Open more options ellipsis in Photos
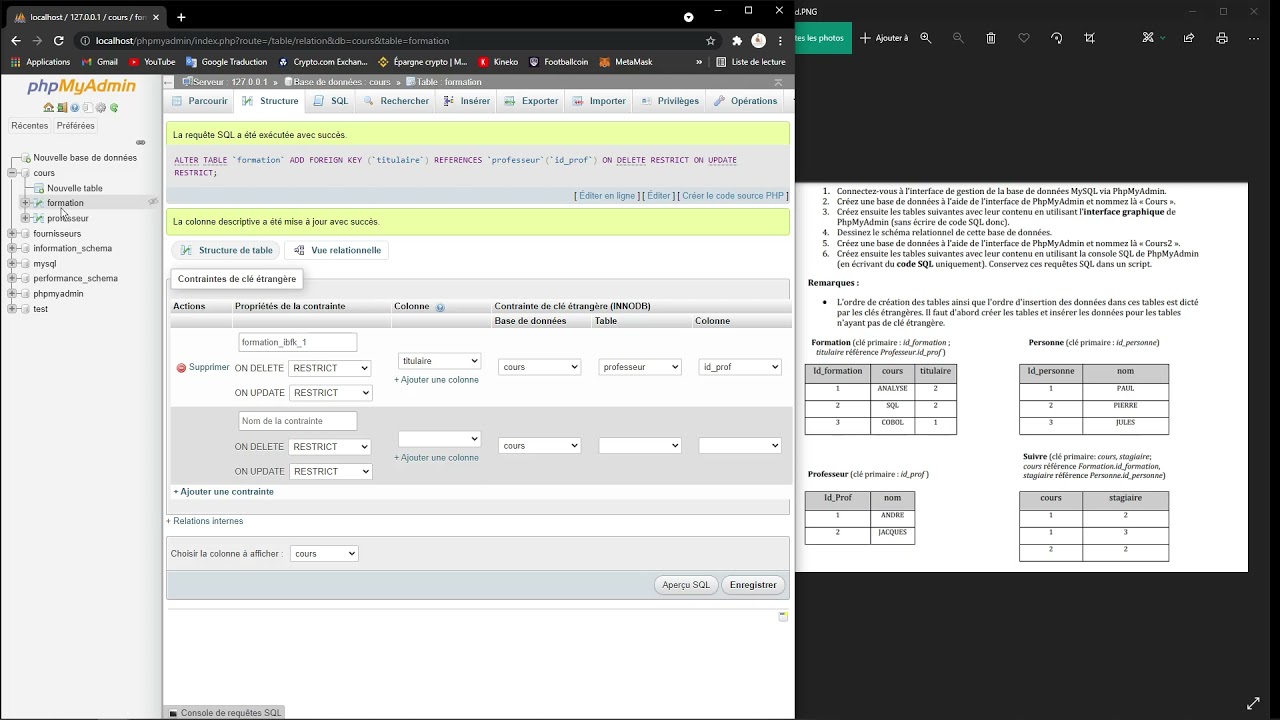The image size is (1280, 720). tap(1255, 38)
